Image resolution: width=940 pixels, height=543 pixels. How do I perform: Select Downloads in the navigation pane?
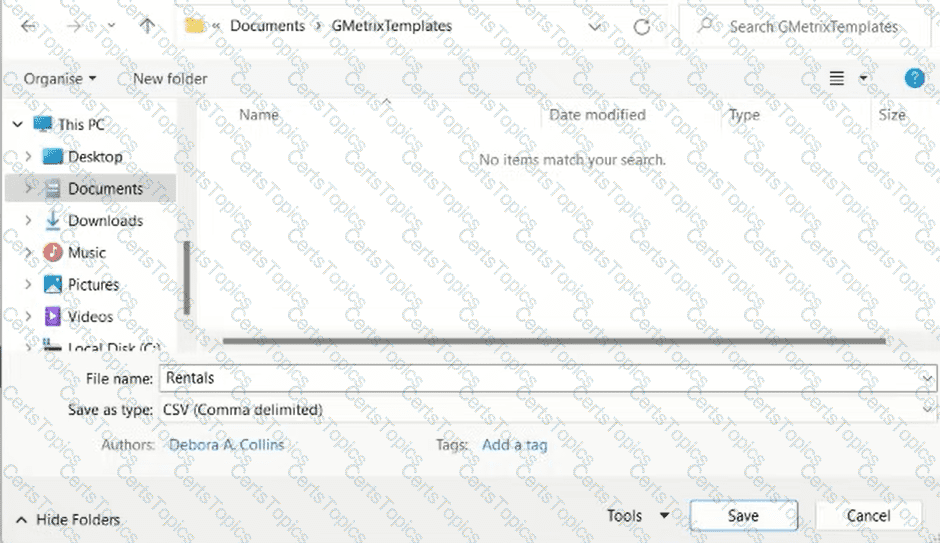pyautogui.click(x=105, y=221)
